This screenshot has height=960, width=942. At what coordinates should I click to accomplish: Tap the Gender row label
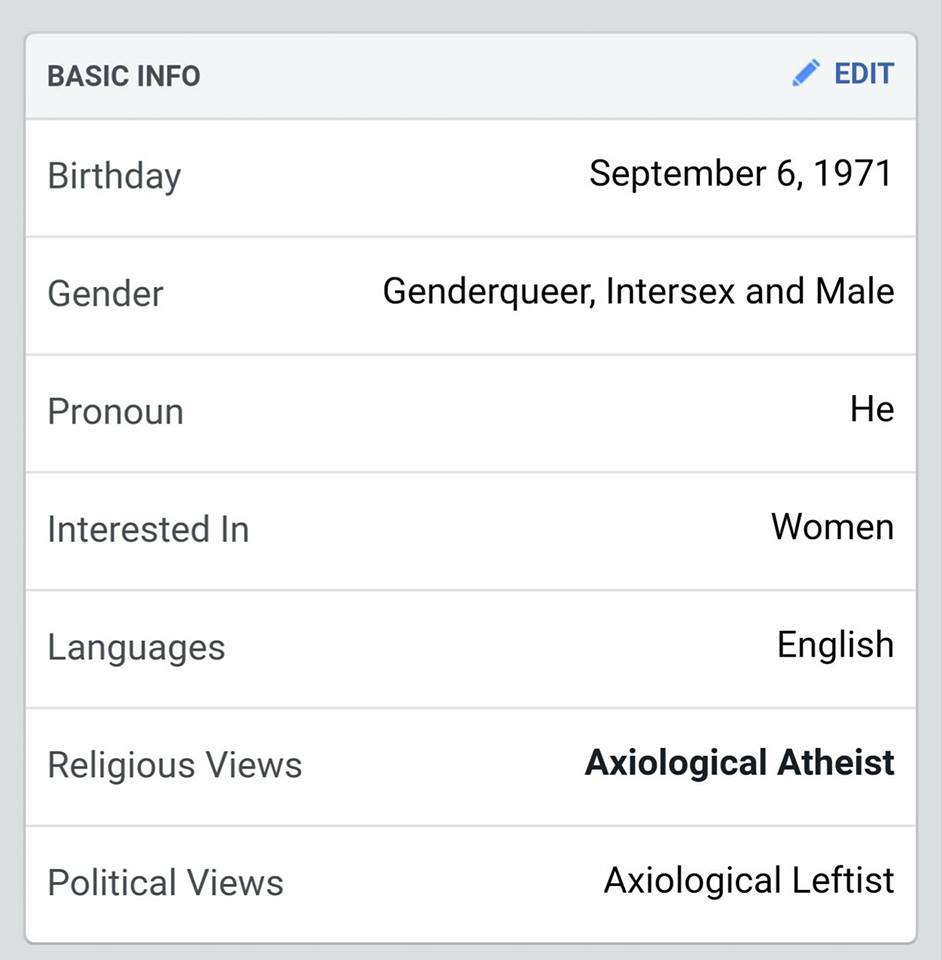105,294
